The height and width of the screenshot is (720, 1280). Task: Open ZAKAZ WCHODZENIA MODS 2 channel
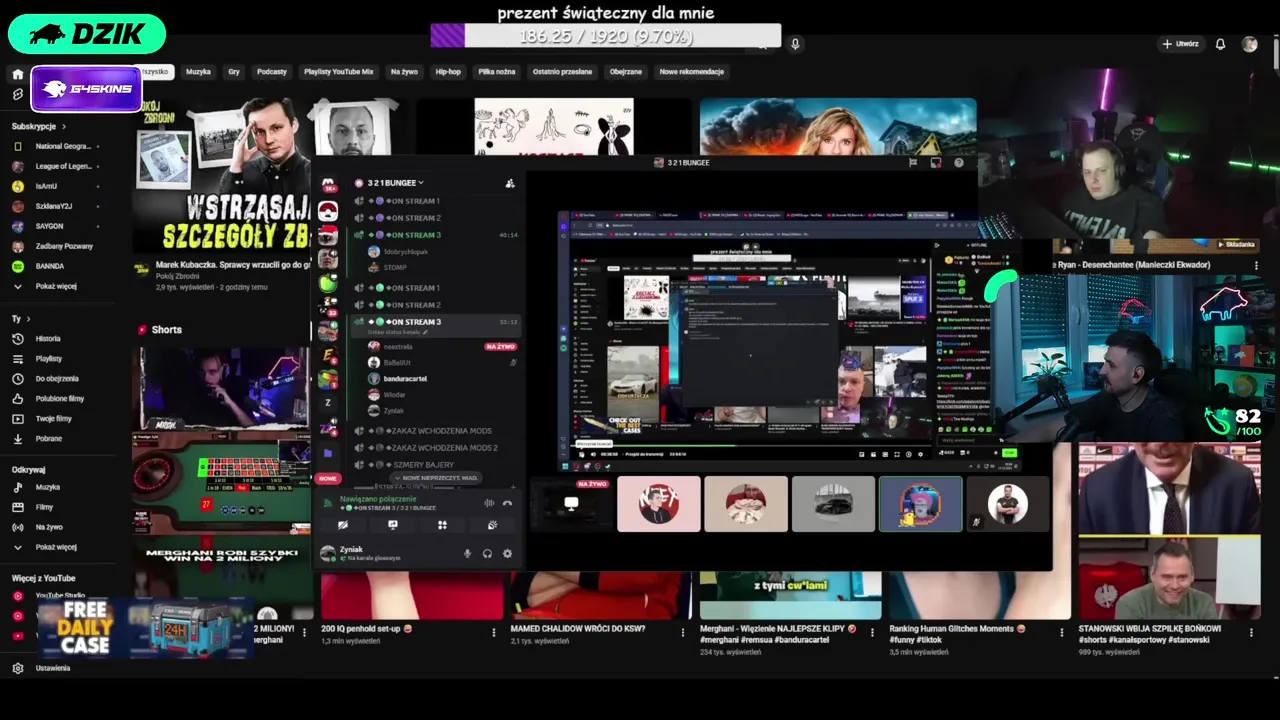[435, 448]
